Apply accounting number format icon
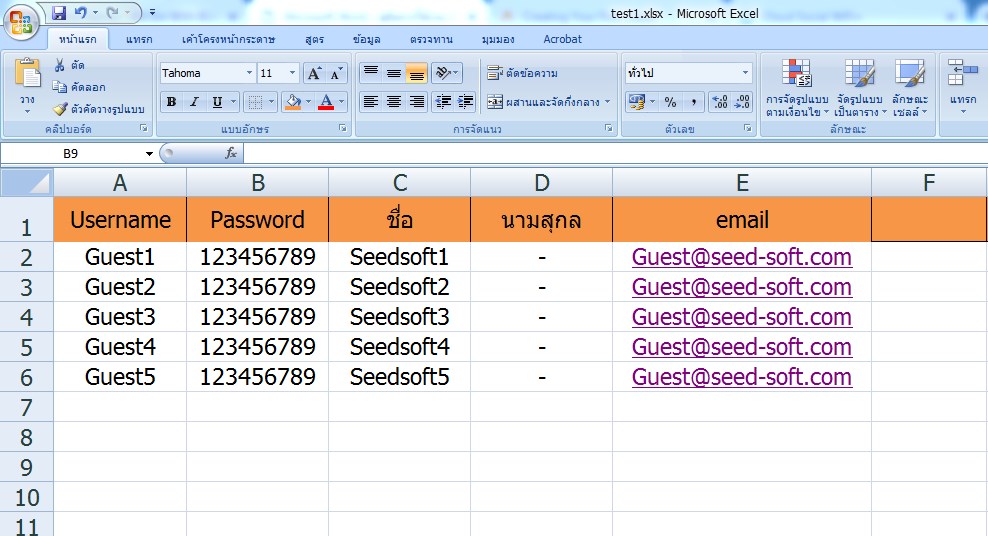 click(x=636, y=101)
